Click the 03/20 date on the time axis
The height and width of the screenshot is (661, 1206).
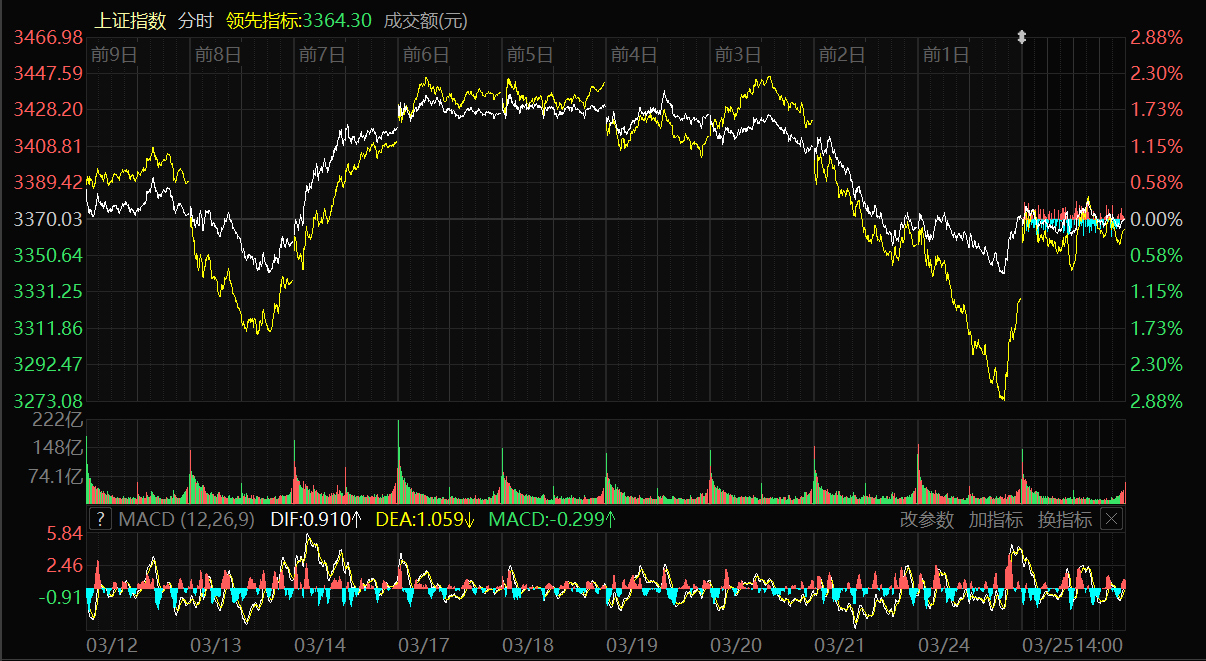736,645
